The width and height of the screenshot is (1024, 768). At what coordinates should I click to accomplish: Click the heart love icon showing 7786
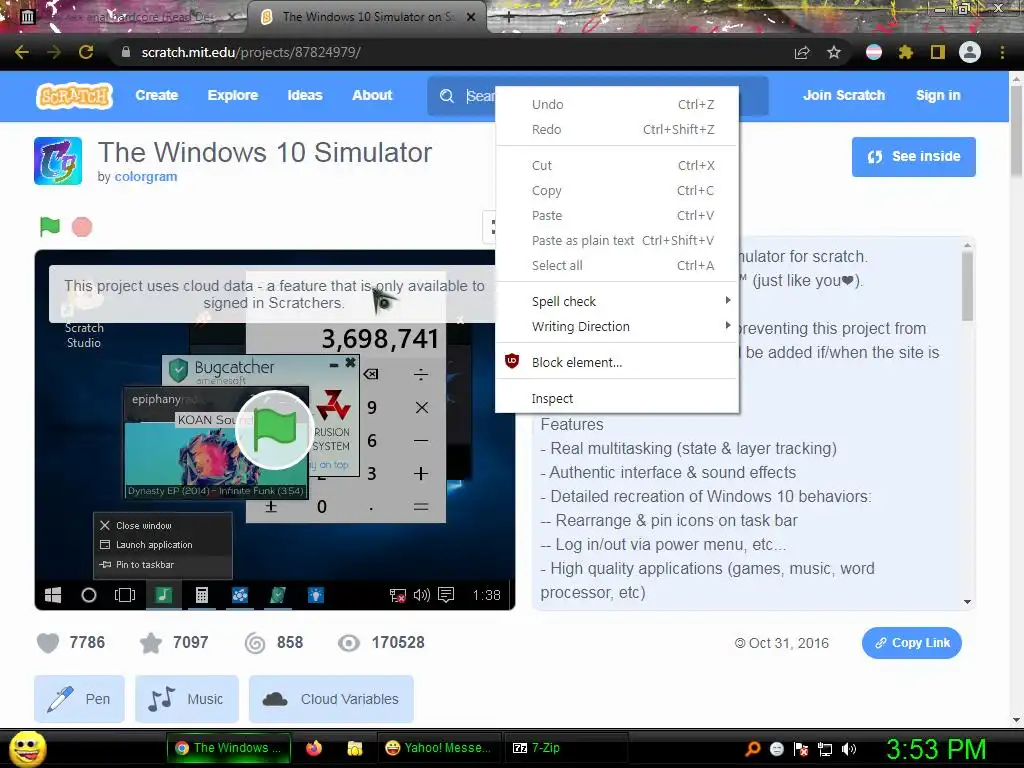(48, 643)
